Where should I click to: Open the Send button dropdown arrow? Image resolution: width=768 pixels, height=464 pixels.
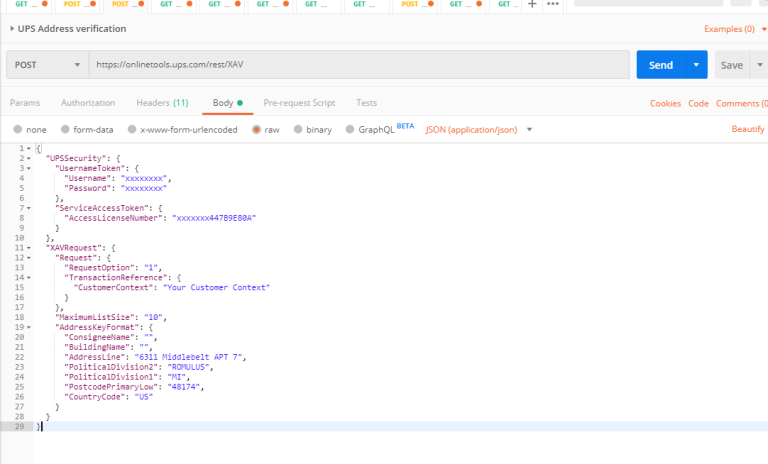(x=697, y=65)
